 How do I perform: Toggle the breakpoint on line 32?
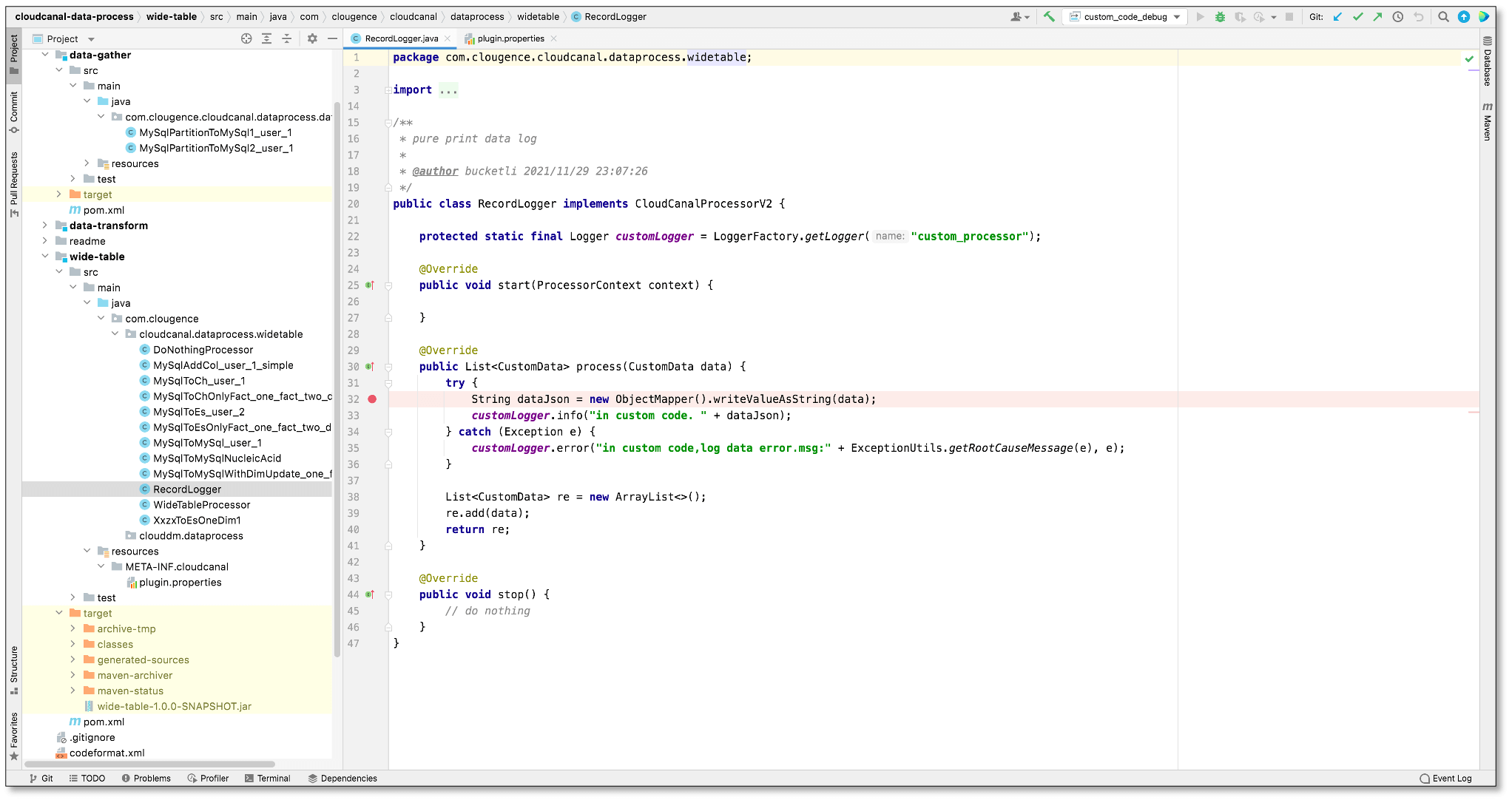tap(373, 399)
